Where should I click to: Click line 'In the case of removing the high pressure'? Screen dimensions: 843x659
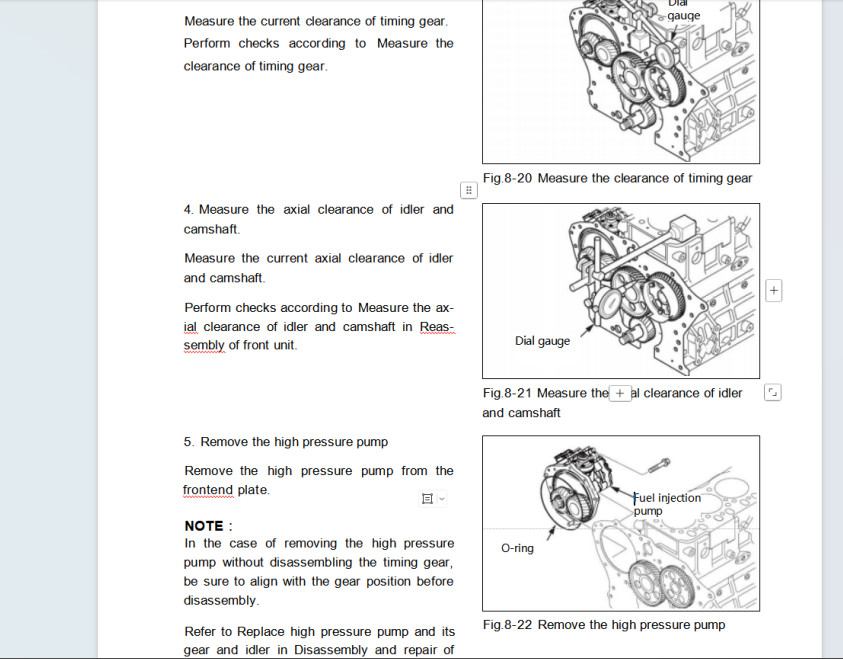click(319, 543)
